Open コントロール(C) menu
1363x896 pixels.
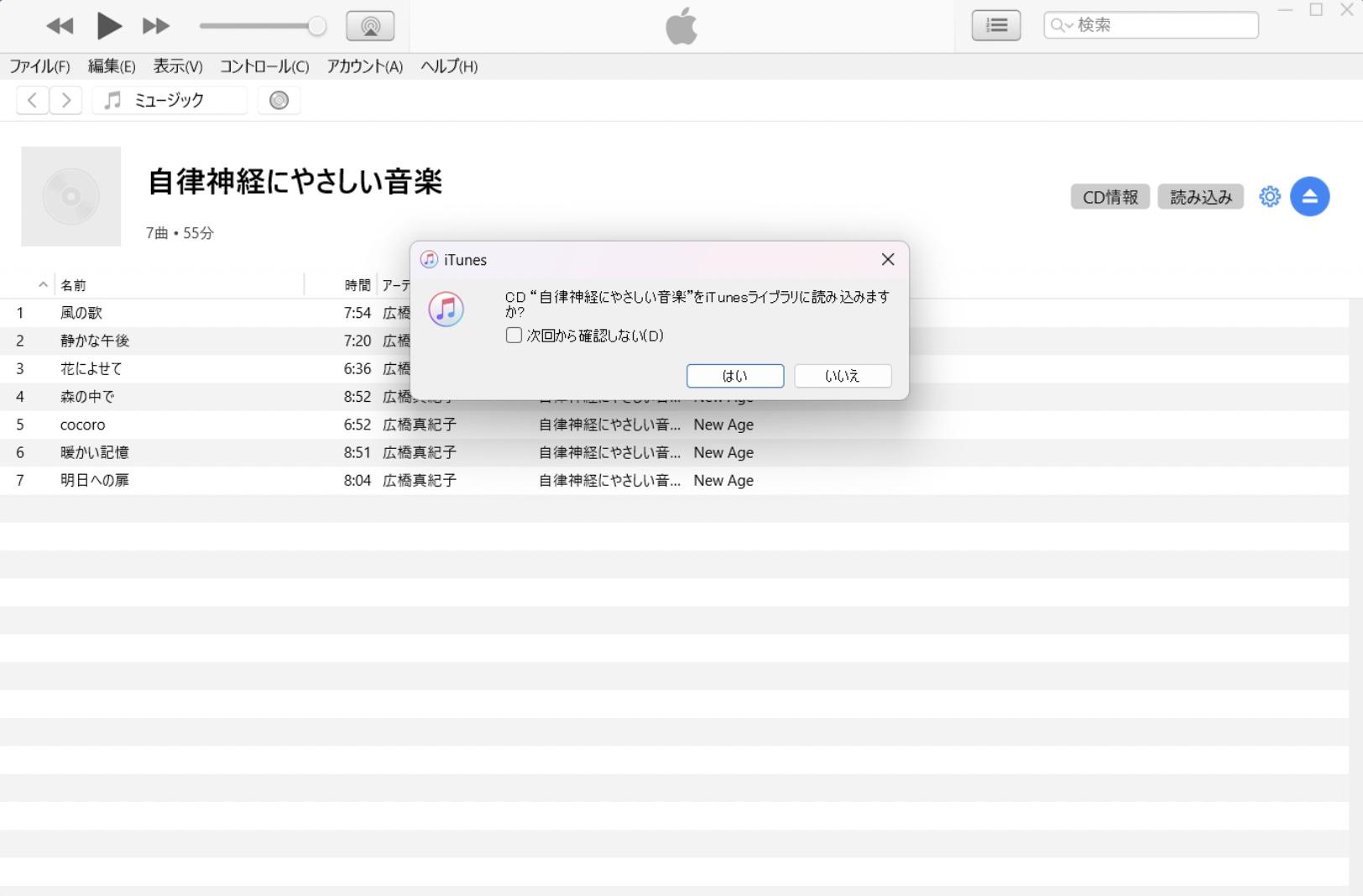pos(264,66)
